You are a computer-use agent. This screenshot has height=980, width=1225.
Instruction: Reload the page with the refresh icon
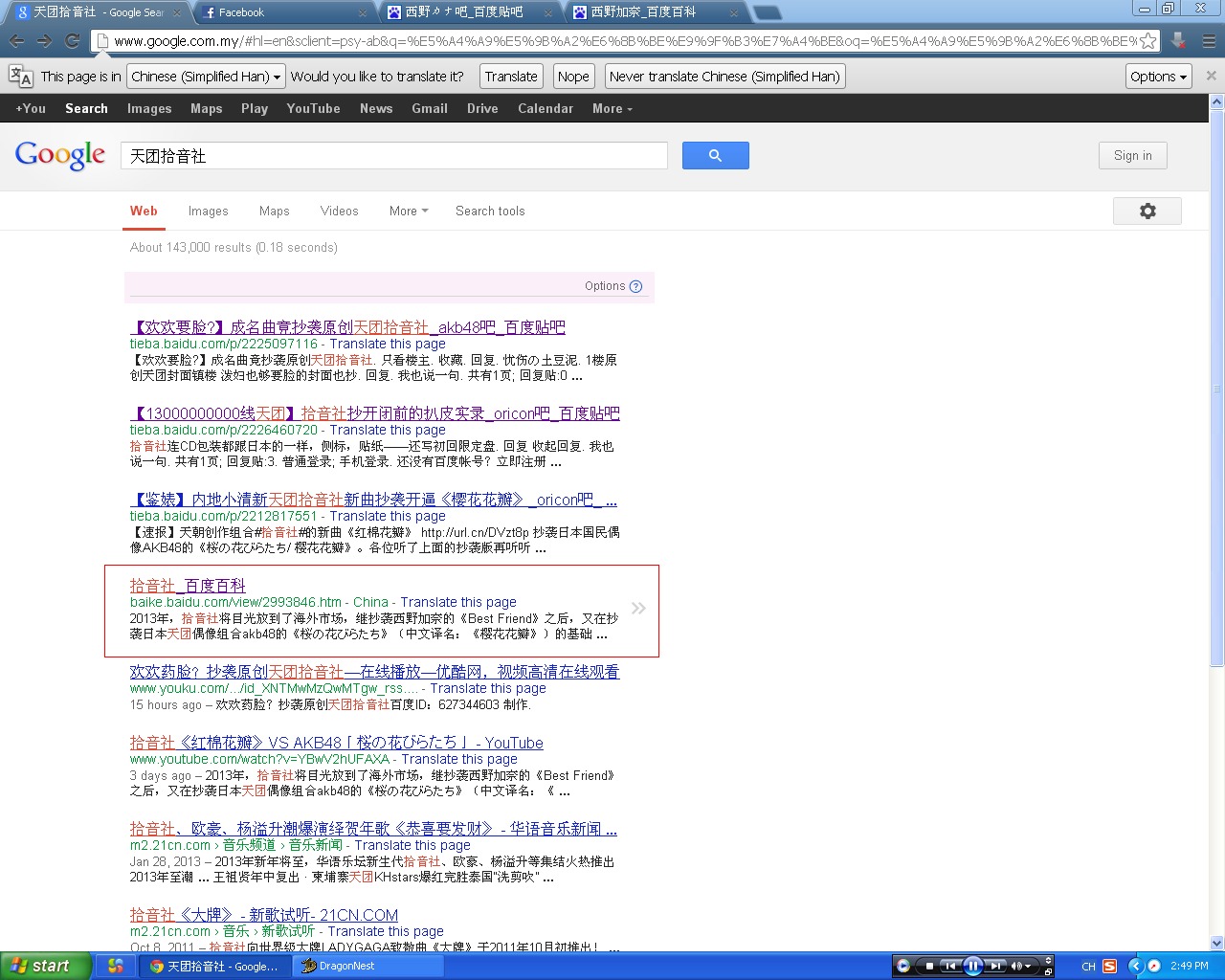pyautogui.click(x=72, y=41)
